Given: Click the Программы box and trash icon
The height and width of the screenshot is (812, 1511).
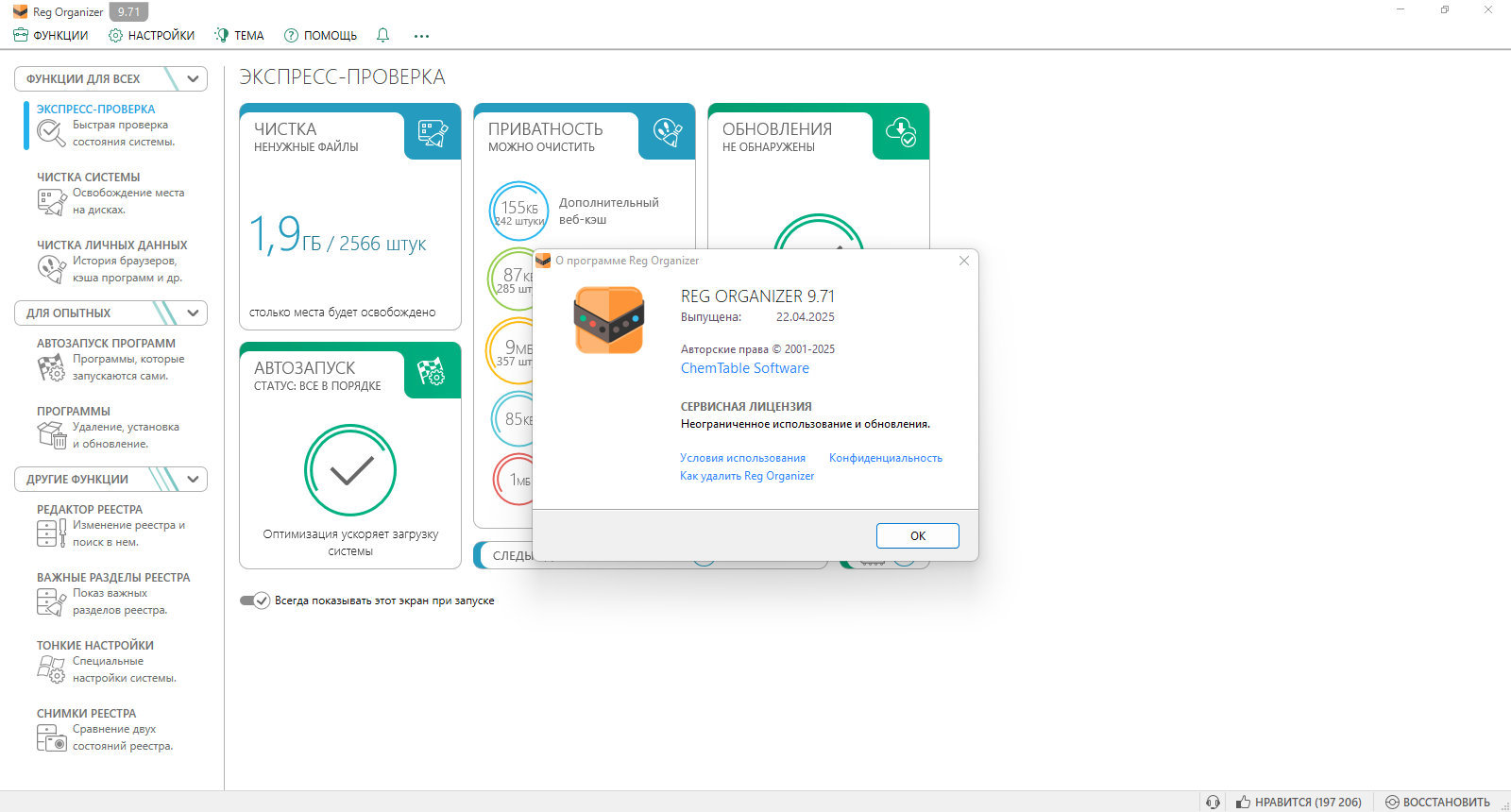Looking at the screenshot, I should 51,435.
